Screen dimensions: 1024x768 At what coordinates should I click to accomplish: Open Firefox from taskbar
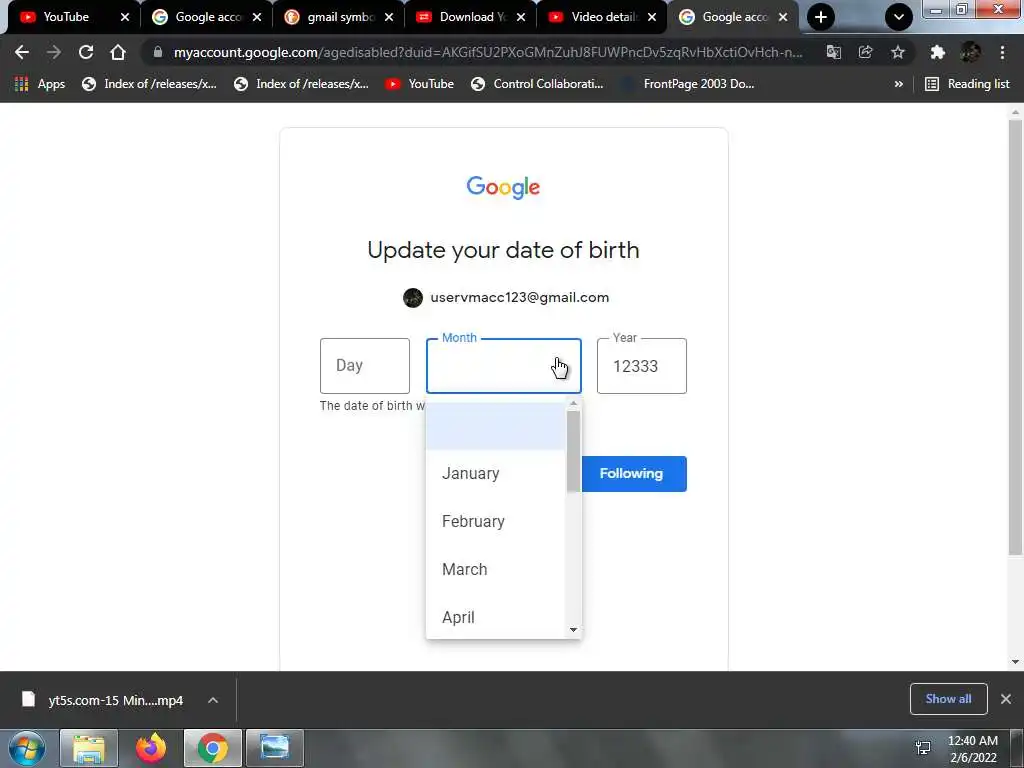[x=151, y=748]
